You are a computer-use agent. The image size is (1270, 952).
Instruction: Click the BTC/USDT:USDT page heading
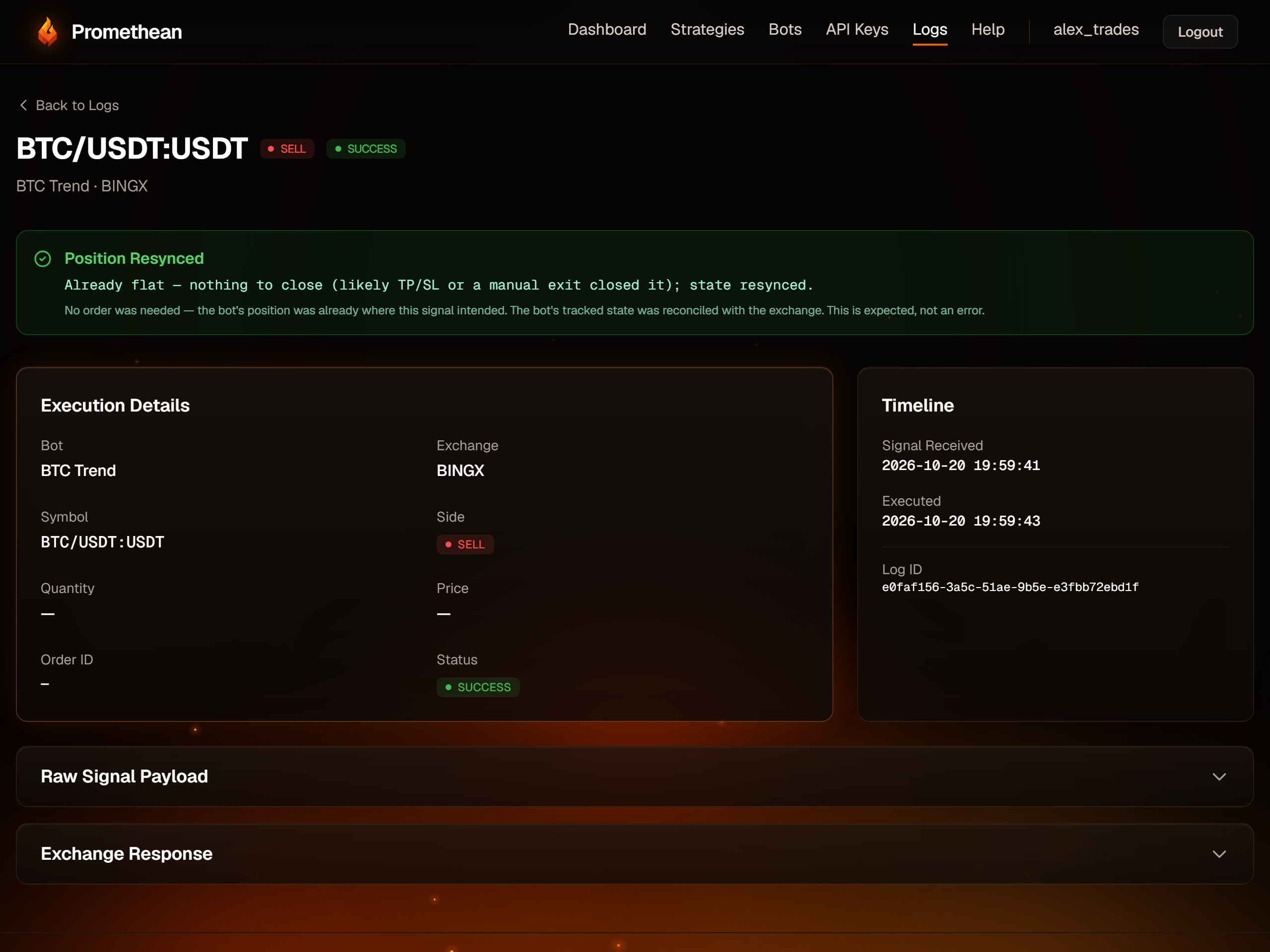(x=132, y=148)
